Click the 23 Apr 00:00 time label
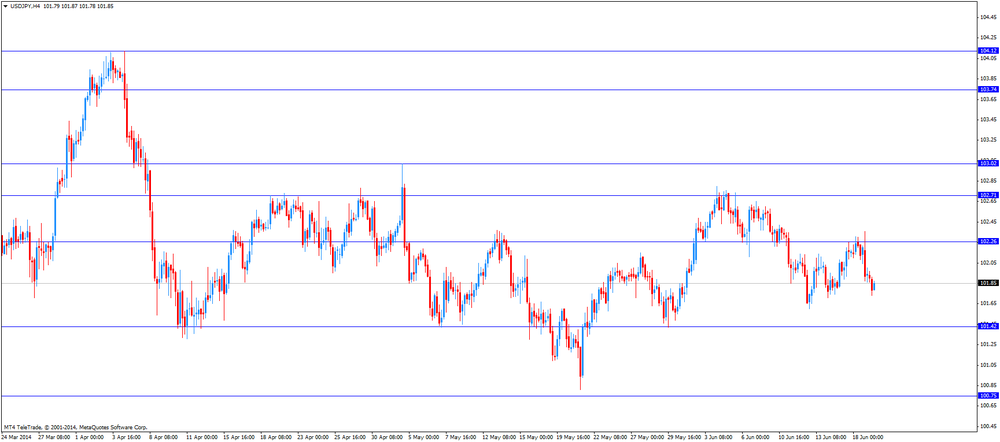Screen dimensions: 1000x442 pyautogui.click(x=314, y=438)
